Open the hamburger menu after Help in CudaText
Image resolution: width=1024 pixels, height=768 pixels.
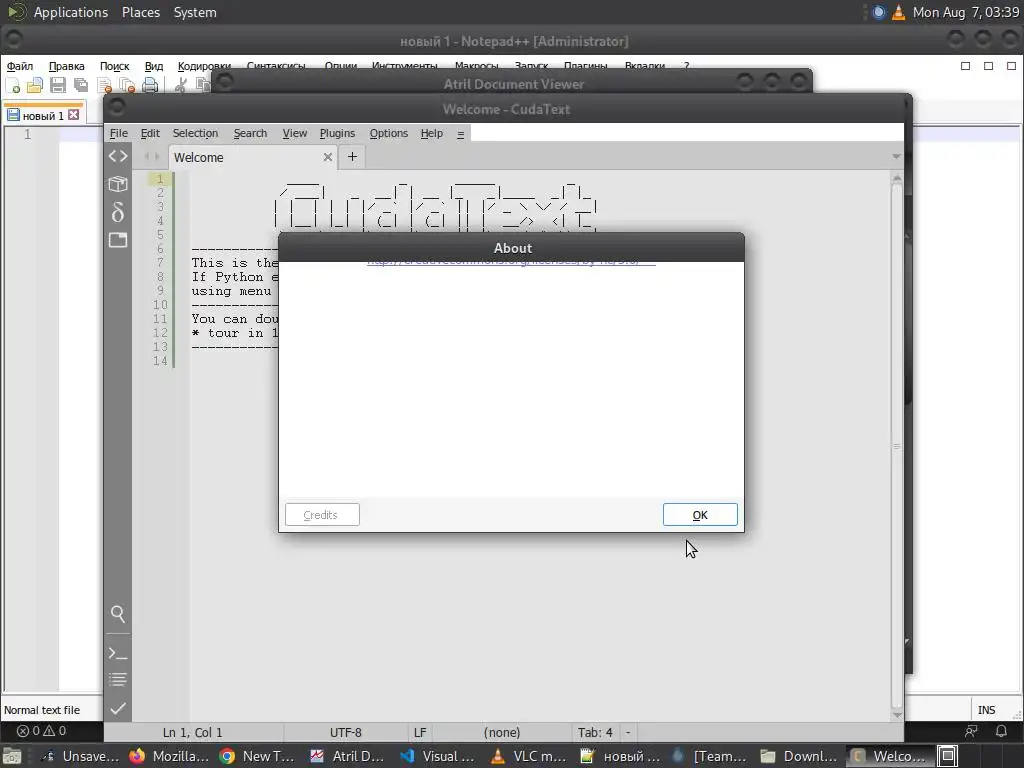coord(460,134)
